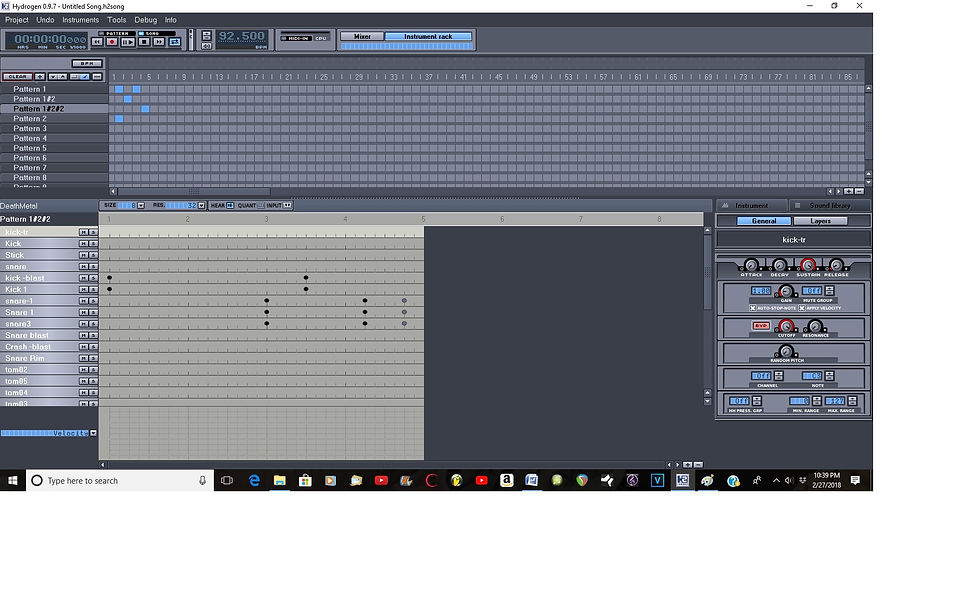Enable Song playback mode
980x607 pixels.
157,33
